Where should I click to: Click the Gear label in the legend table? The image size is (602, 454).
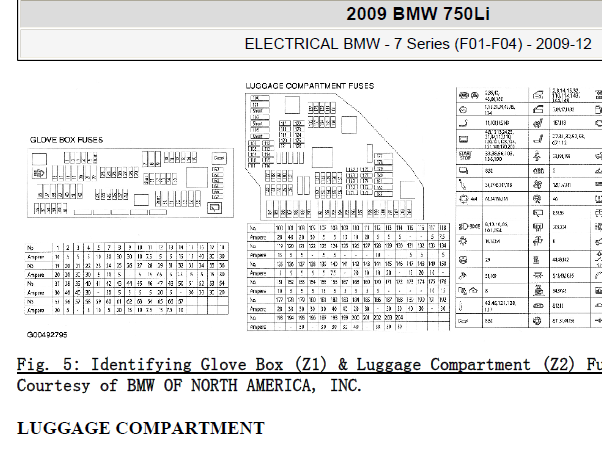pos(463,321)
